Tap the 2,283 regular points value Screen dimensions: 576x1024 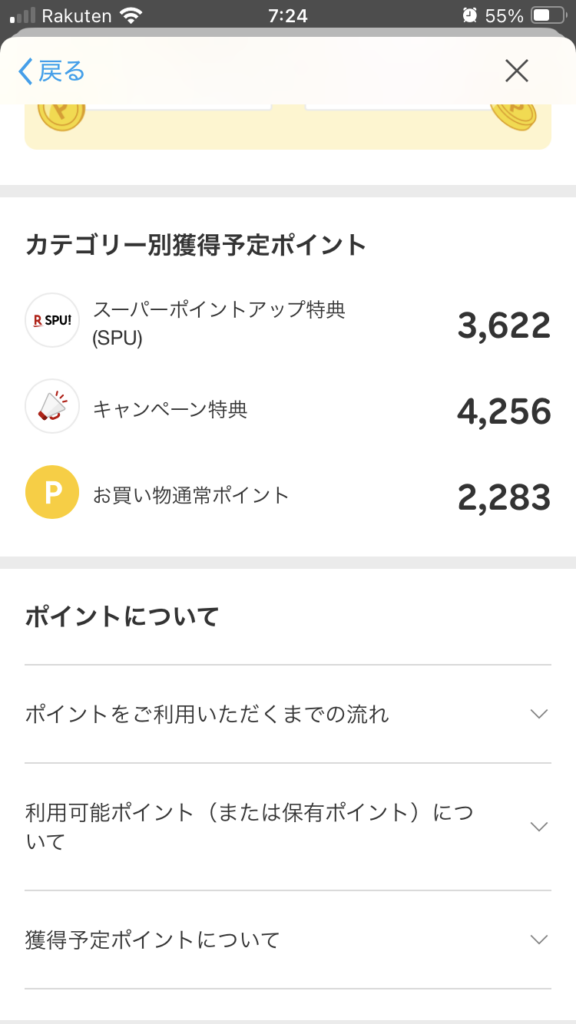pyautogui.click(x=504, y=498)
